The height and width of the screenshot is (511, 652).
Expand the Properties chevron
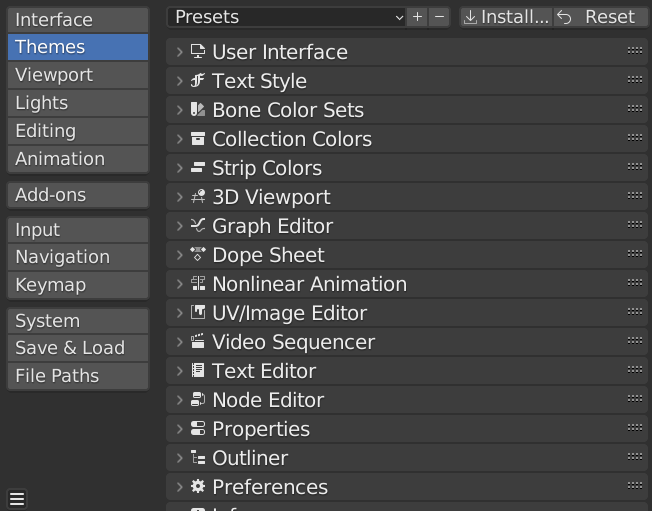[180, 429]
